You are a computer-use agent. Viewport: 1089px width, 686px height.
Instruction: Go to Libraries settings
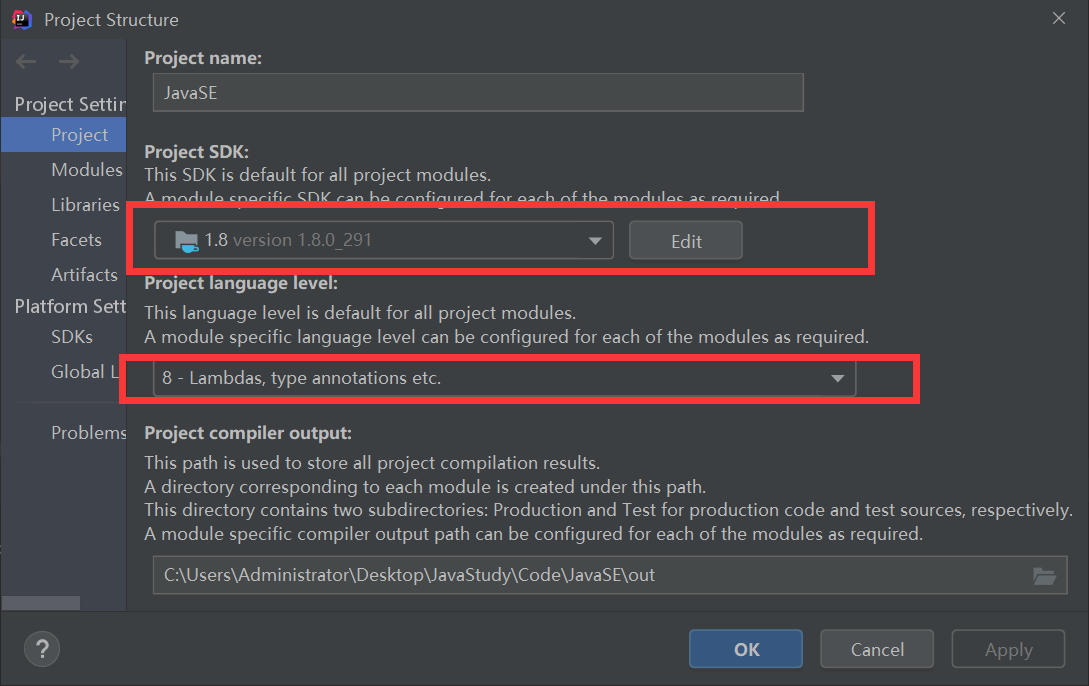[85, 205]
